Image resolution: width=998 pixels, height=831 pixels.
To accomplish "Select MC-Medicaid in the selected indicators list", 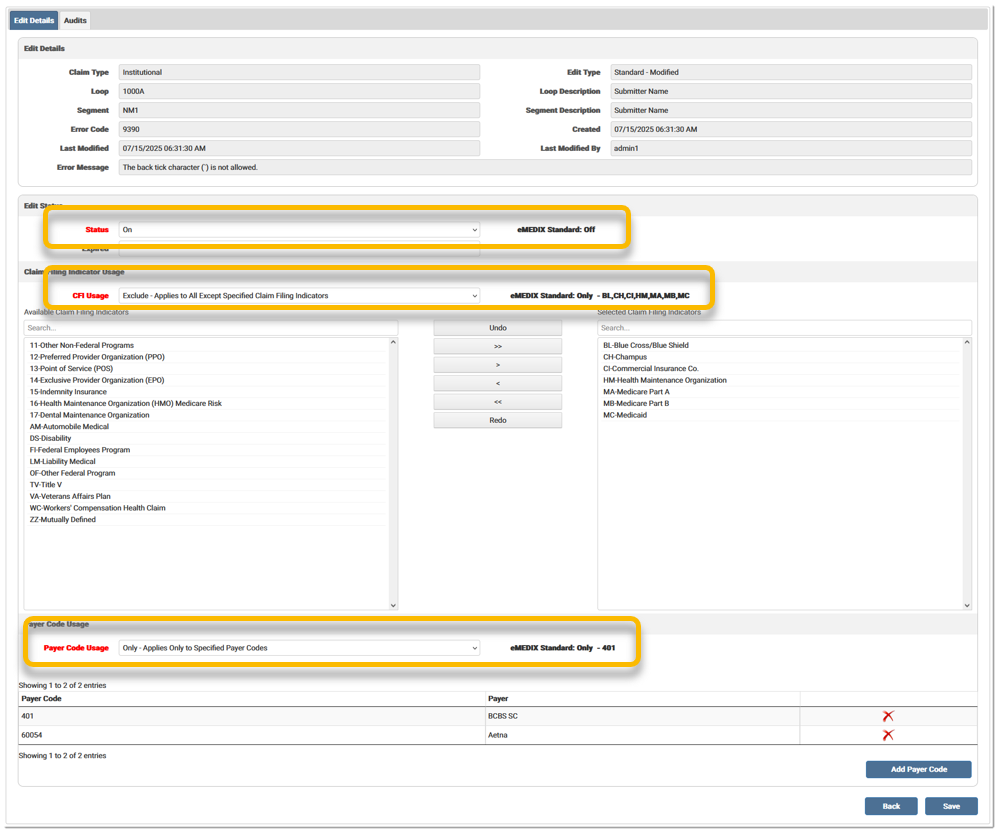I will click(x=625, y=415).
